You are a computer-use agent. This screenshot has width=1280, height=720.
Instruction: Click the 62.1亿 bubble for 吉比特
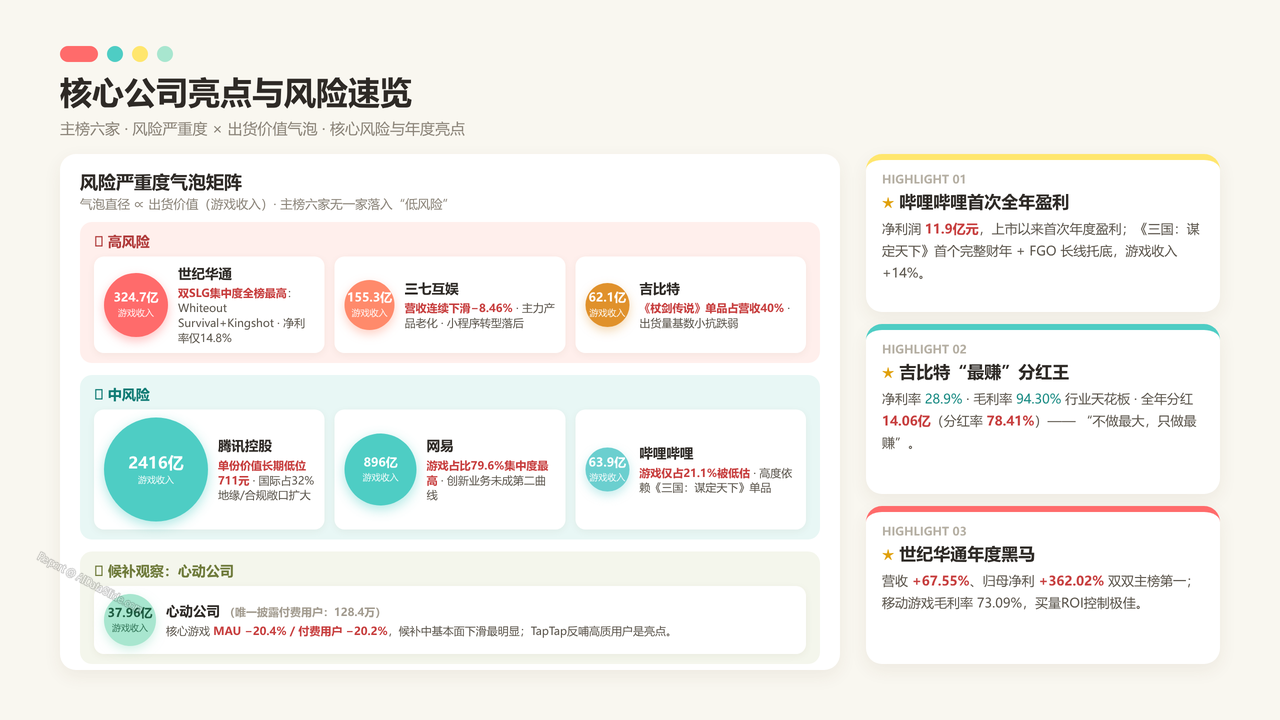[x=607, y=305]
